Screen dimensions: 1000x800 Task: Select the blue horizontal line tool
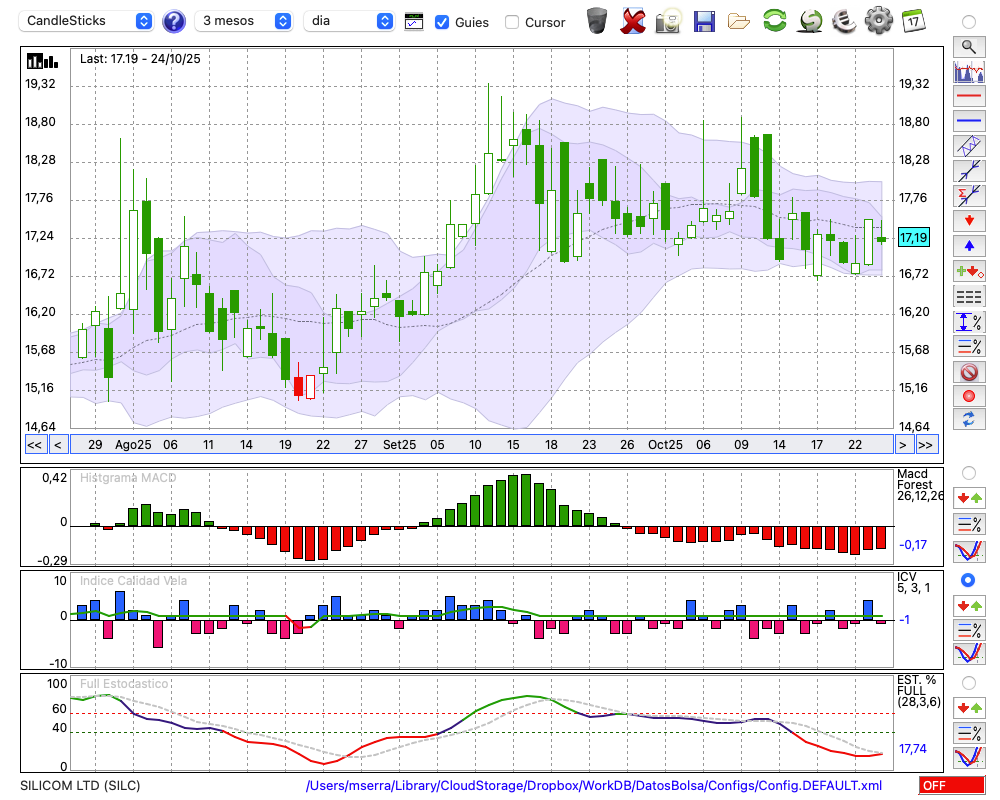pos(968,121)
